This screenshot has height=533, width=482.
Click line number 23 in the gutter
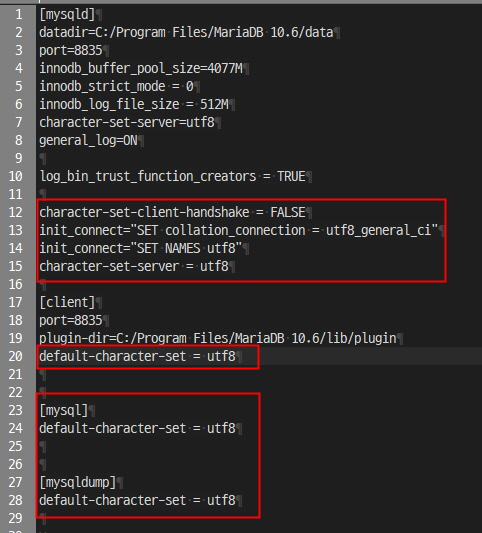click(16, 411)
